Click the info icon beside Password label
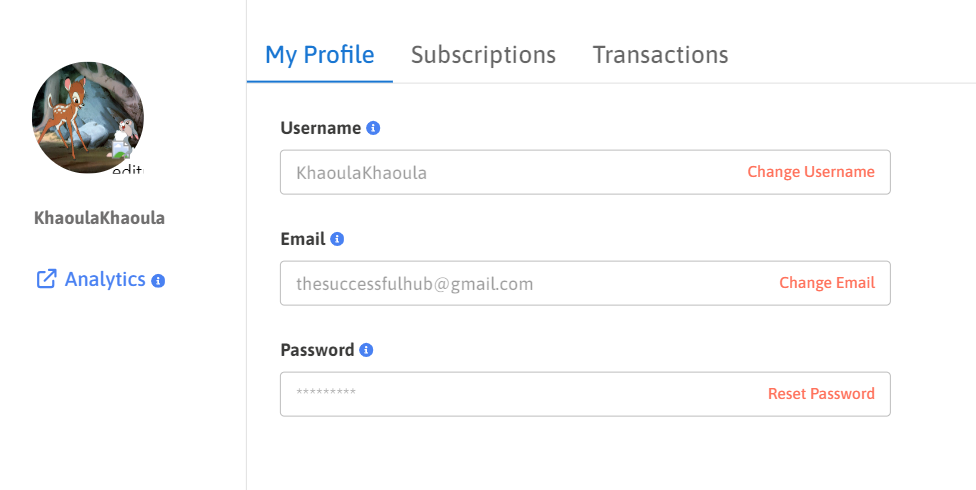This screenshot has width=976, height=490. pos(366,350)
